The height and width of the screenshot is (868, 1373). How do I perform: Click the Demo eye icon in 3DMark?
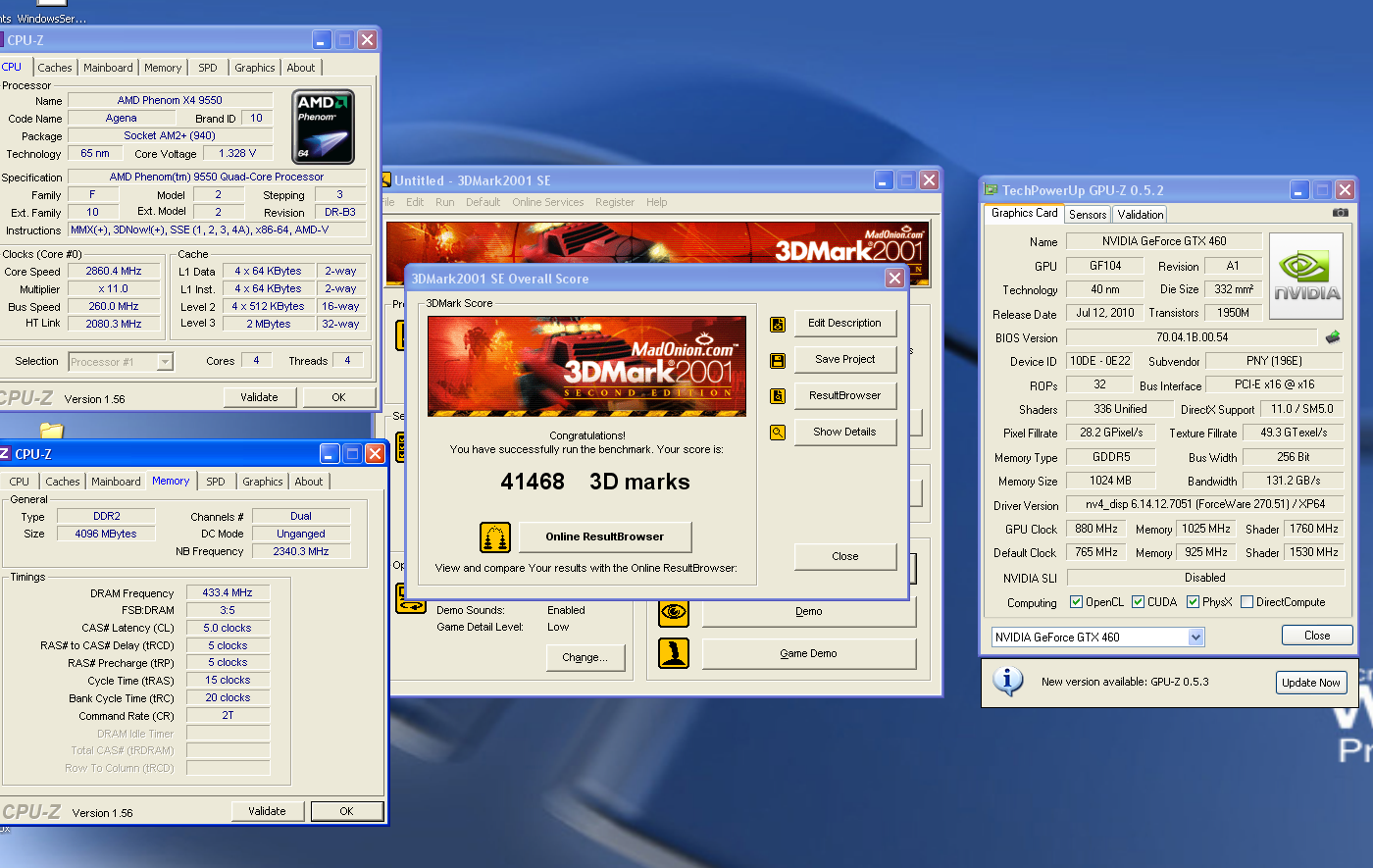pyautogui.click(x=674, y=611)
